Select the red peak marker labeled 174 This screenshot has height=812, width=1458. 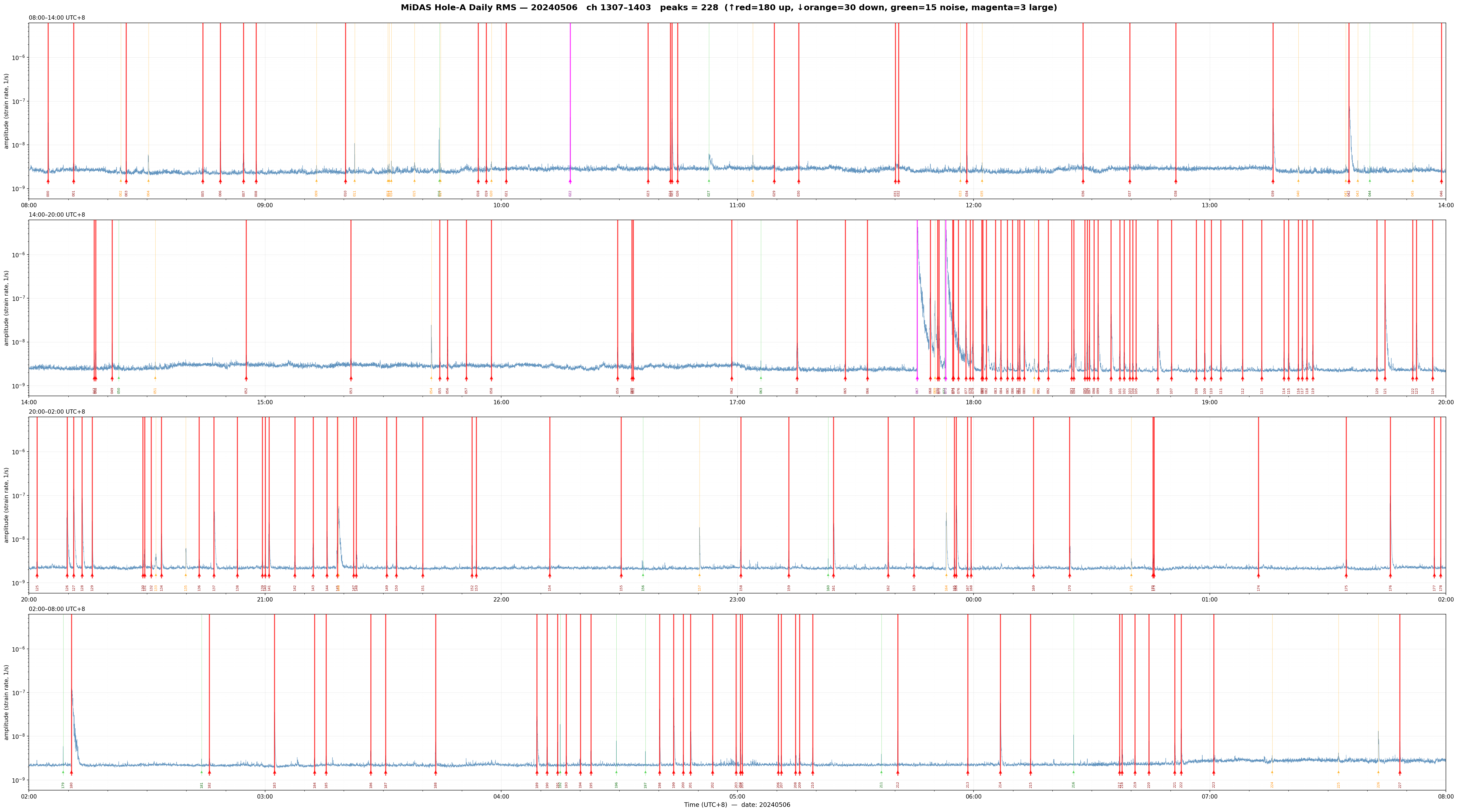[1259, 575]
